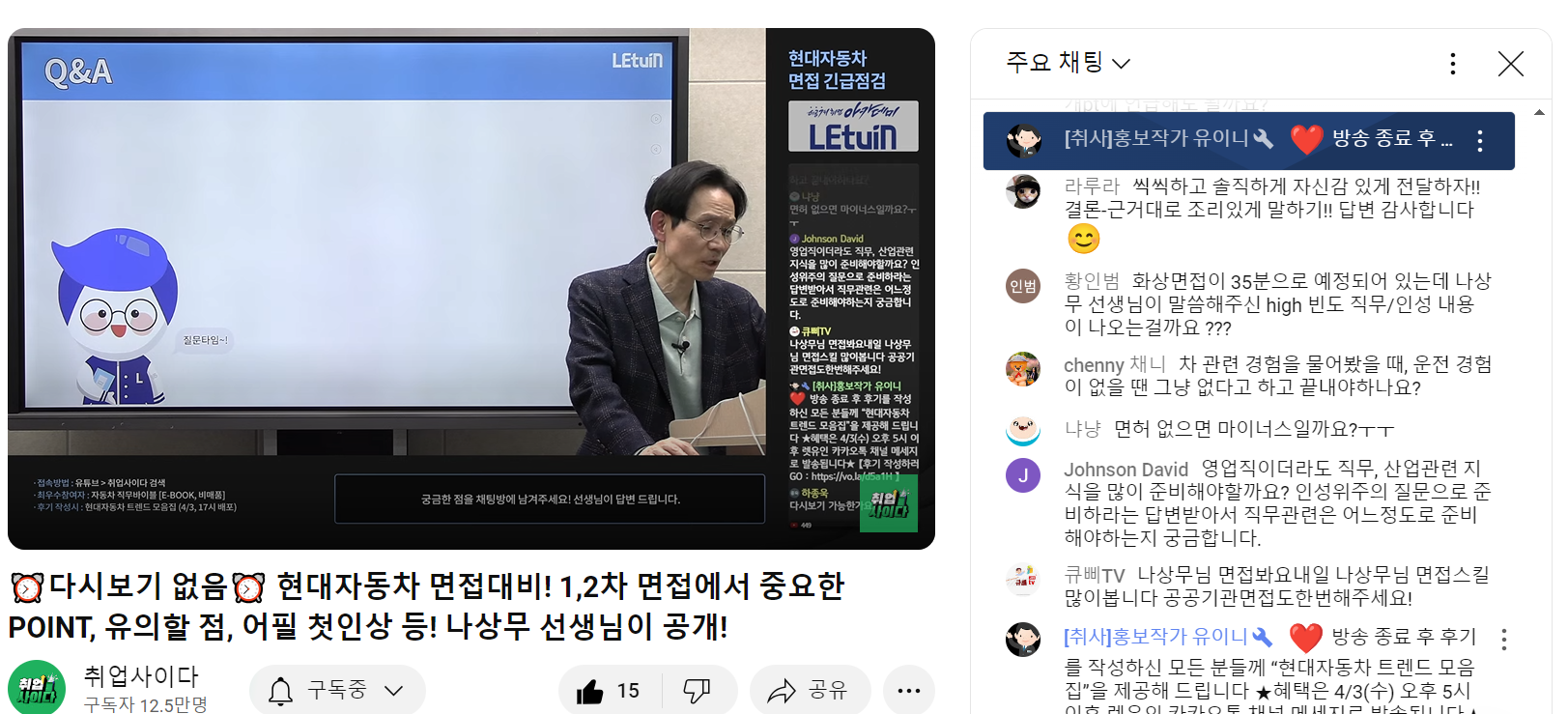The height and width of the screenshot is (714, 1568).
Task: Click 큐삐TV's message about 나상무님 면접스킬
Action: point(1276,586)
